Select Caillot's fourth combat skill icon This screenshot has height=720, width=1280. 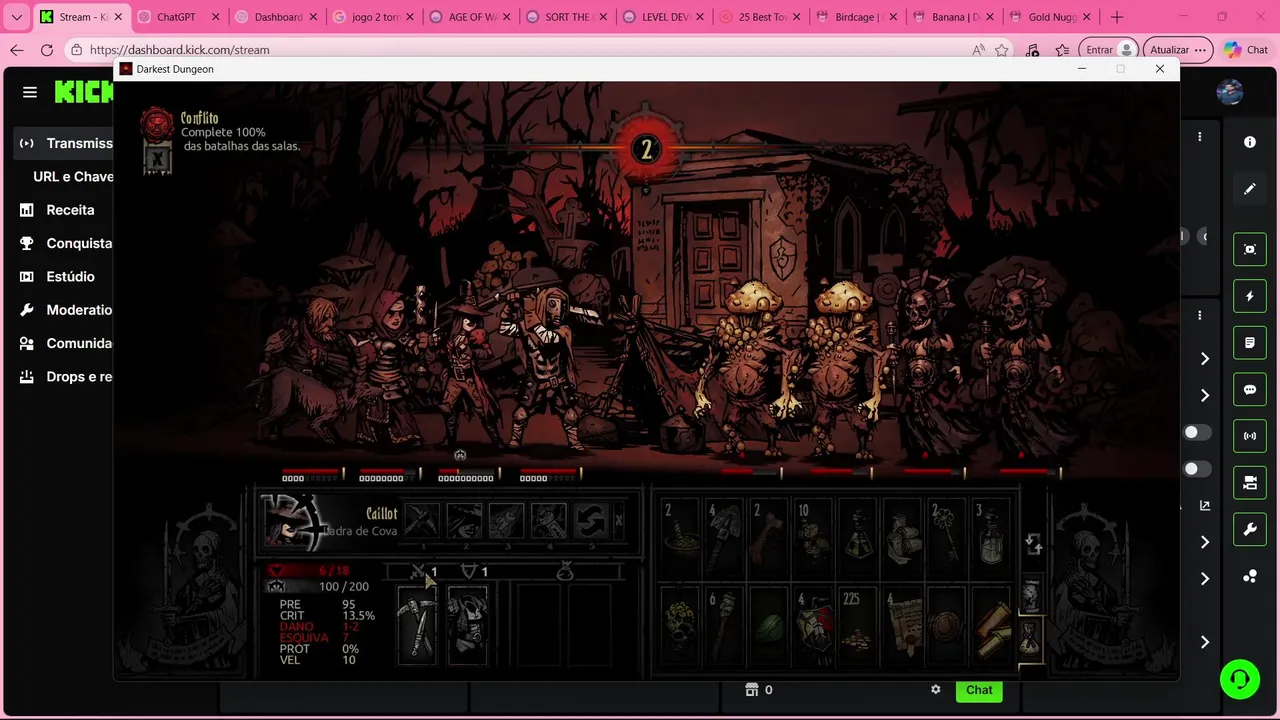[x=548, y=521]
